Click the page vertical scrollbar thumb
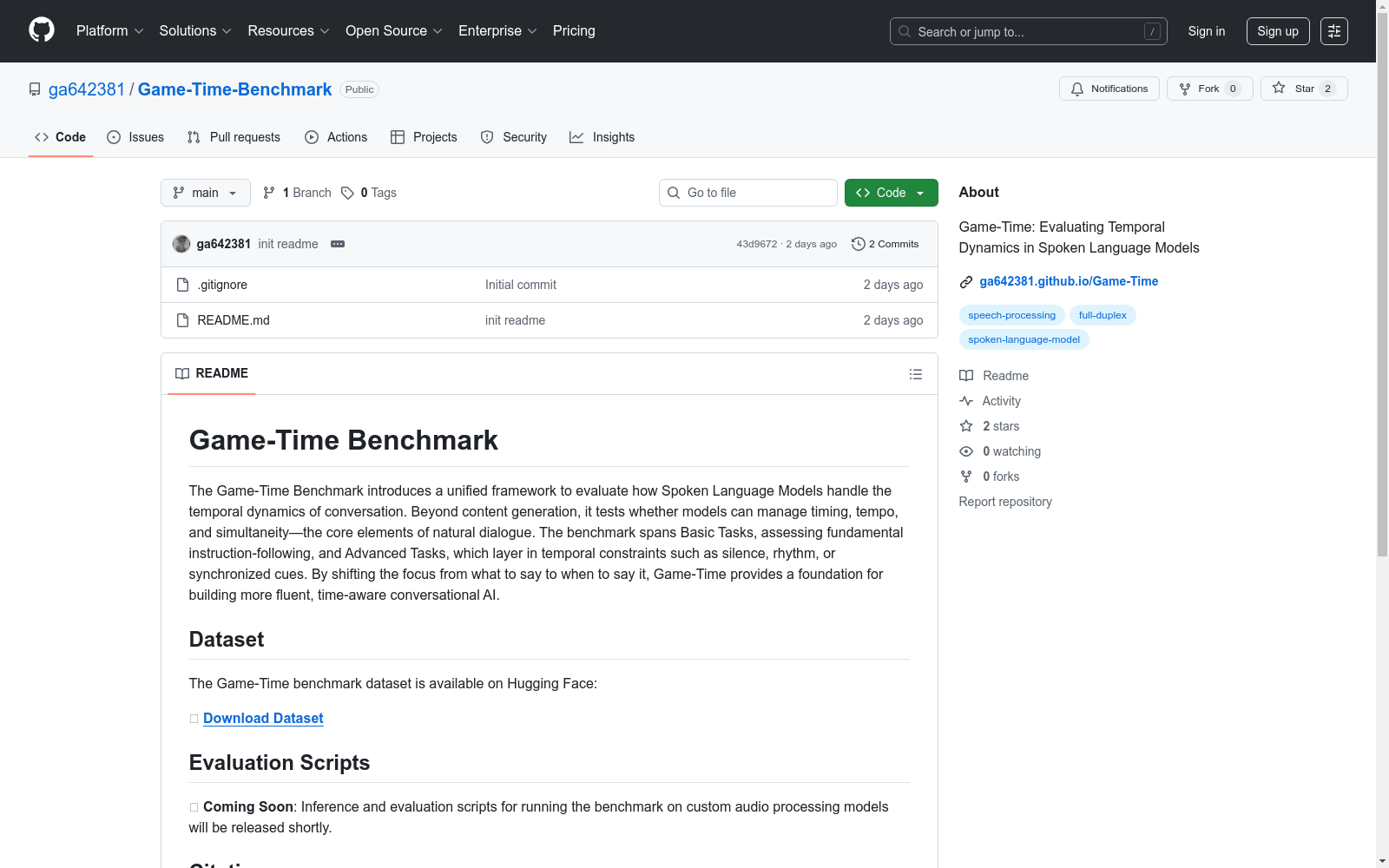This screenshot has width=1389, height=868. (x=1382, y=286)
